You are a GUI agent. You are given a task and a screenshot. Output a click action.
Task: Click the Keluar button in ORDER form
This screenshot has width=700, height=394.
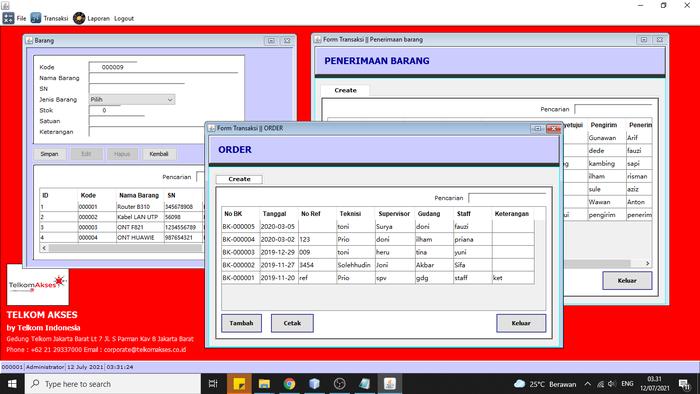521,323
